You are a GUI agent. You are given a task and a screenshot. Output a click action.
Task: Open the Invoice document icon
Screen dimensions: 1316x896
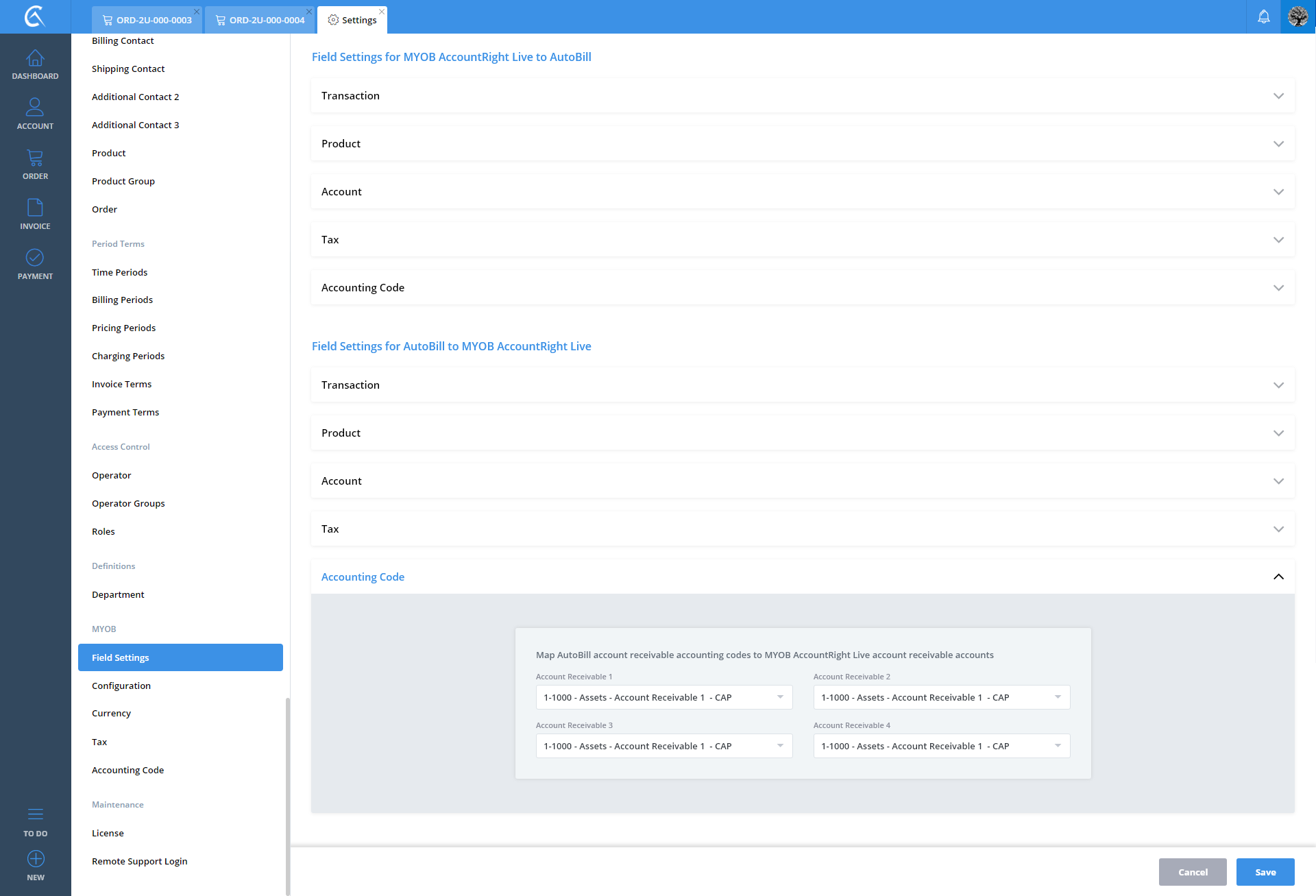coord(35,208)
